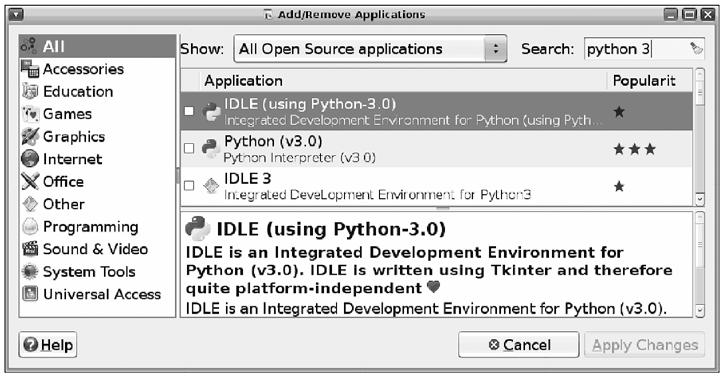The image size is (724, 377).
Task: Sort by the Popularity column header
Action: tap(649, 81)
